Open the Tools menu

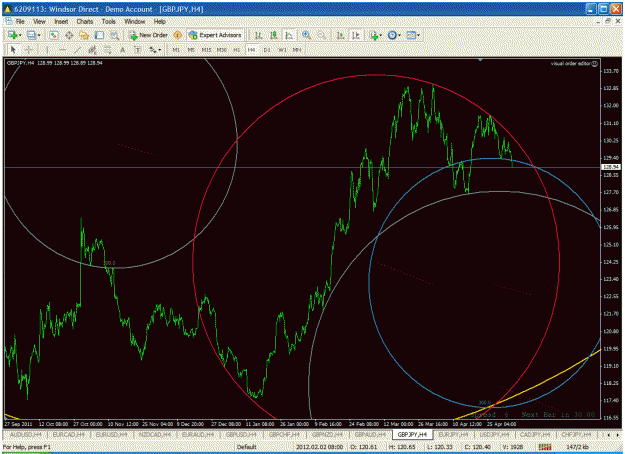(x=108, y=22)
